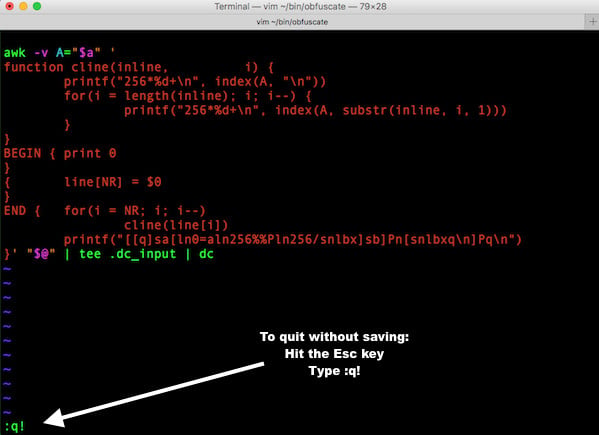
Task: Click the tee .dc_input command text
Action: [128, 254]
